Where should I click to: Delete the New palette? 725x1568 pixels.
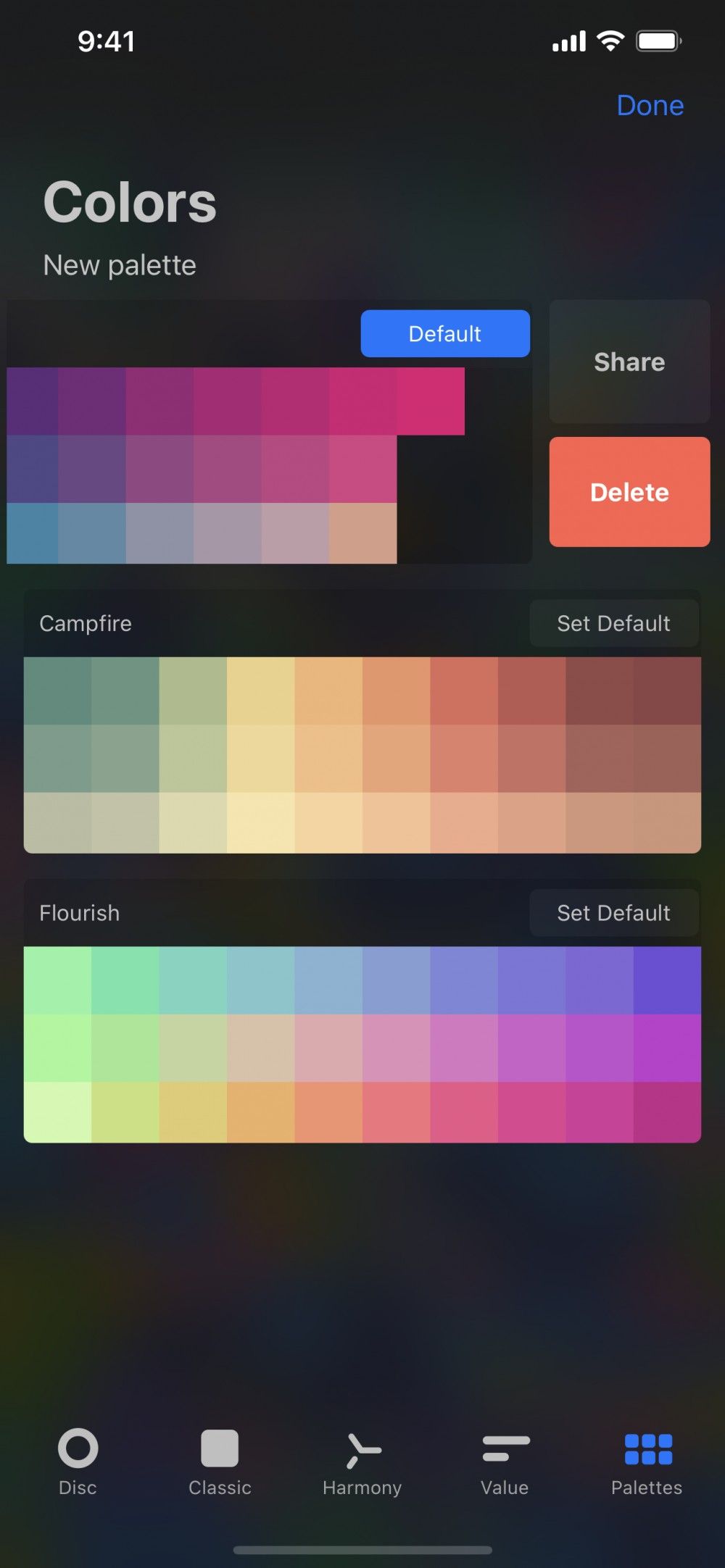pos(629,492)
